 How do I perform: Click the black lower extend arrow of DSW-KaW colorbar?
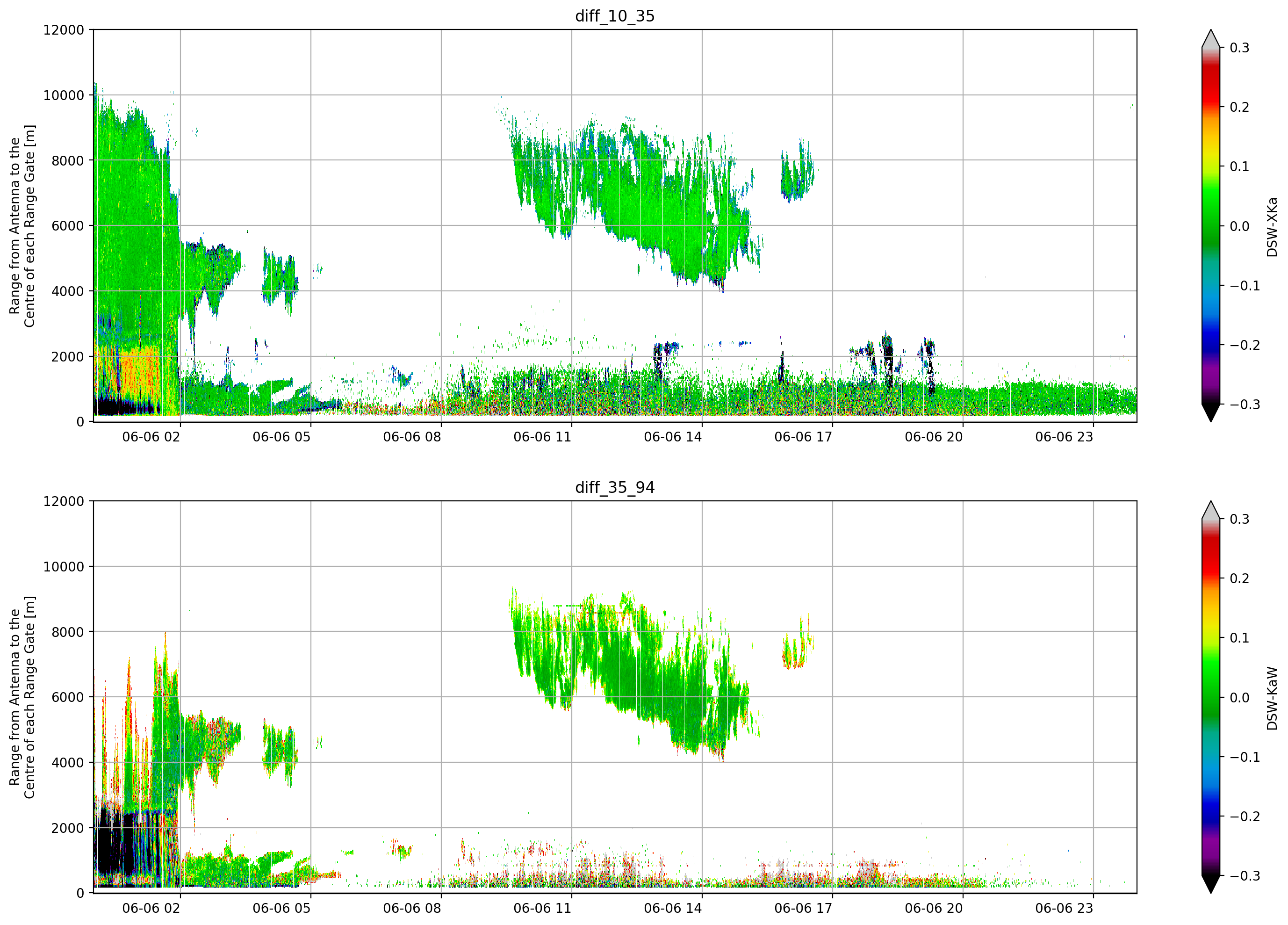[x=1211, y=884]
